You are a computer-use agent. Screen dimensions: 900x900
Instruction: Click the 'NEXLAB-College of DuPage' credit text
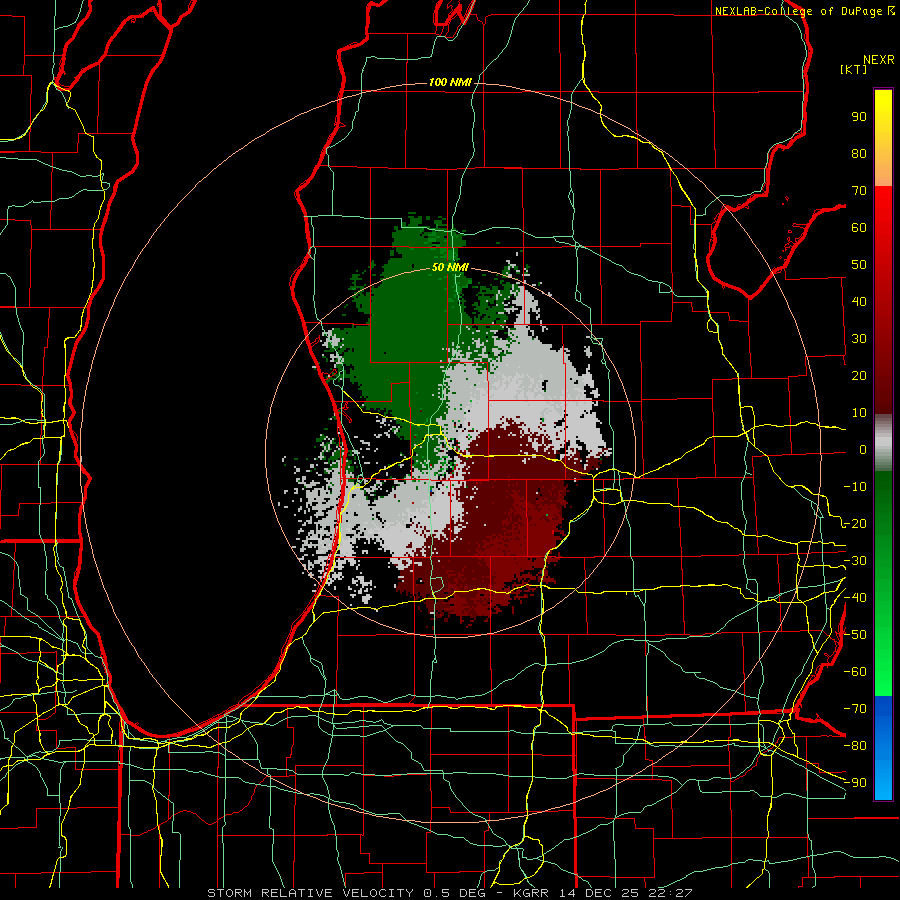click(x=799, y=11)
